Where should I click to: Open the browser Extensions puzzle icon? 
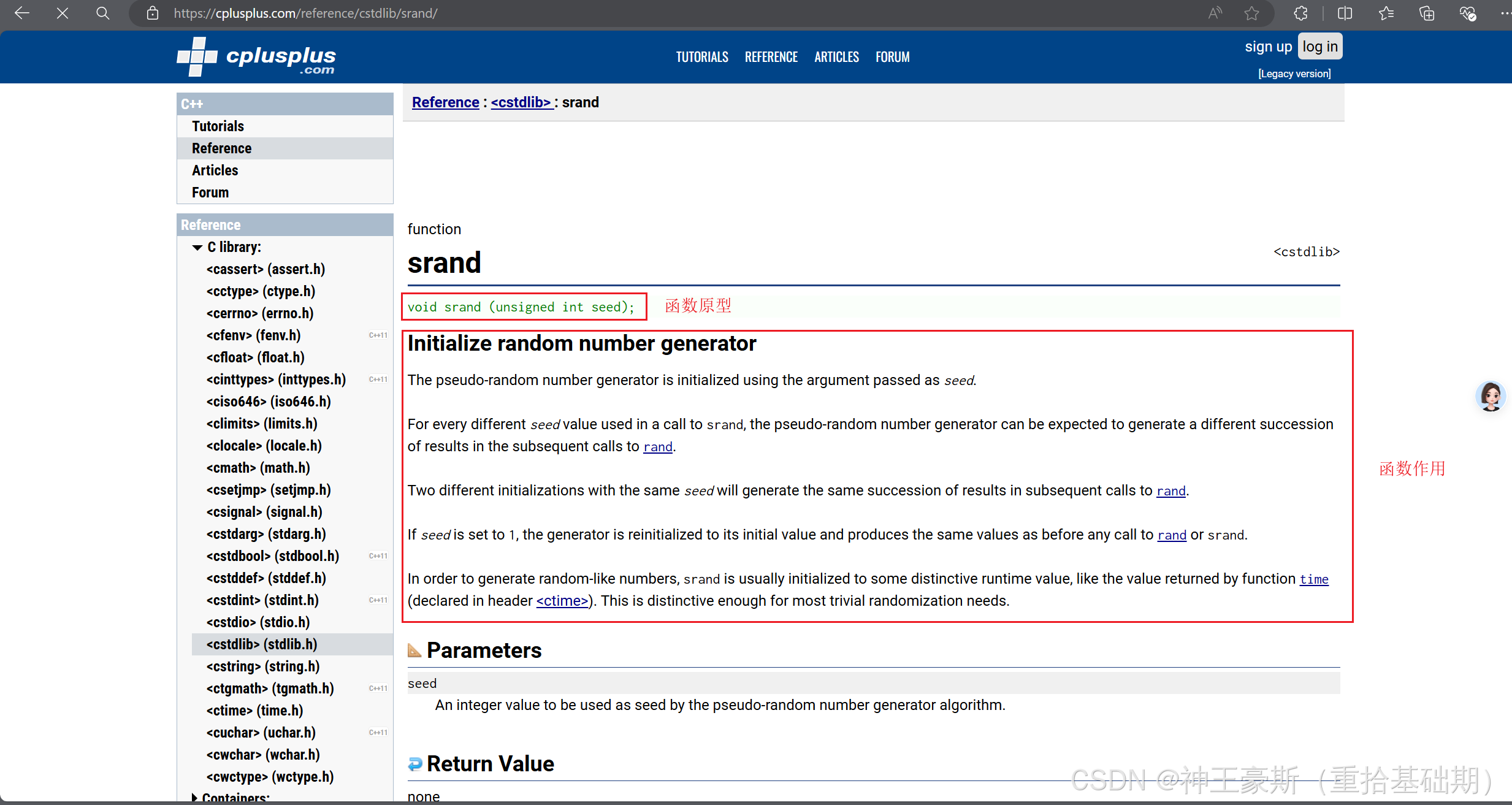pyautogui.click(x=1300, y=13)
